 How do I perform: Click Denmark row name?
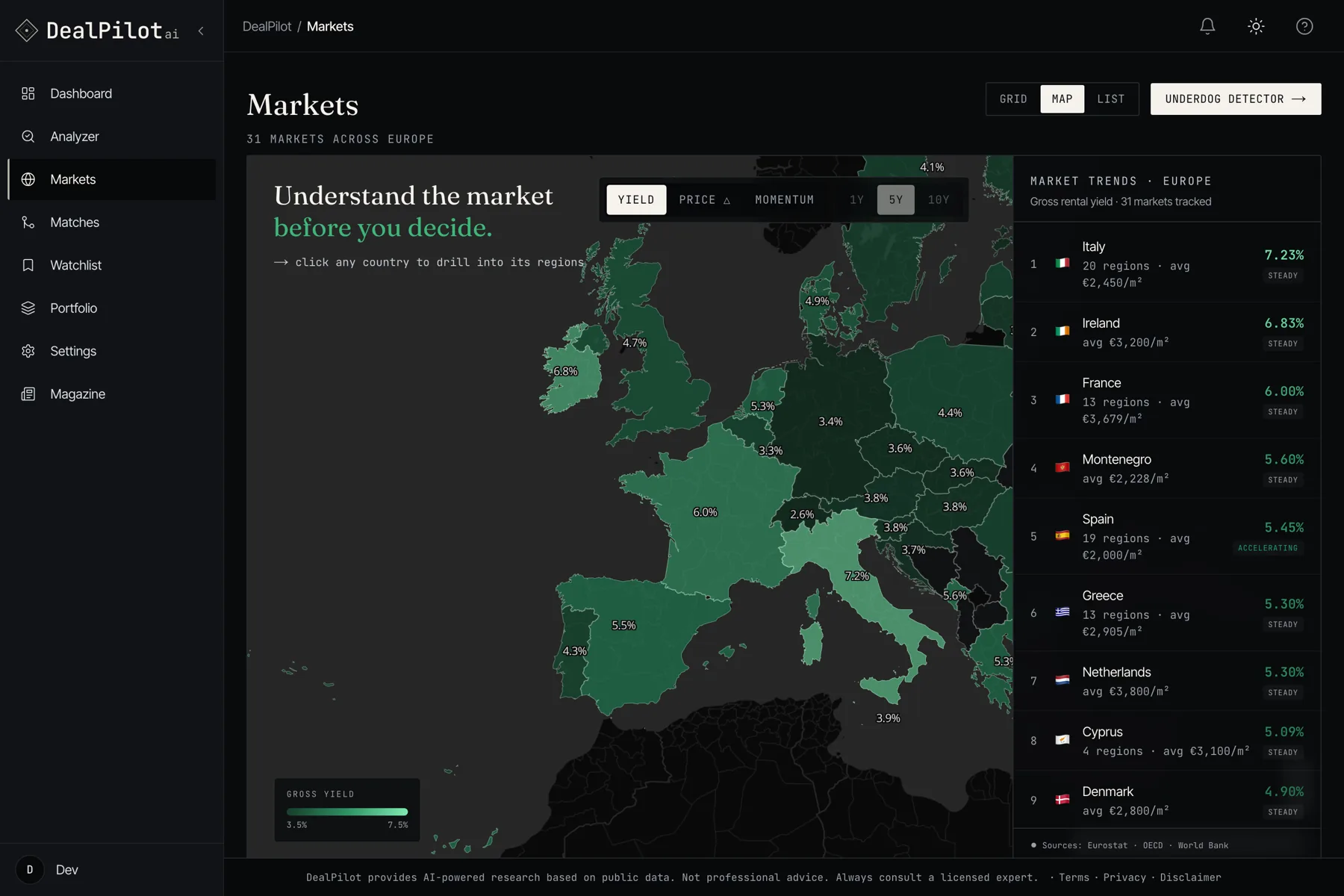(1107, 791)
